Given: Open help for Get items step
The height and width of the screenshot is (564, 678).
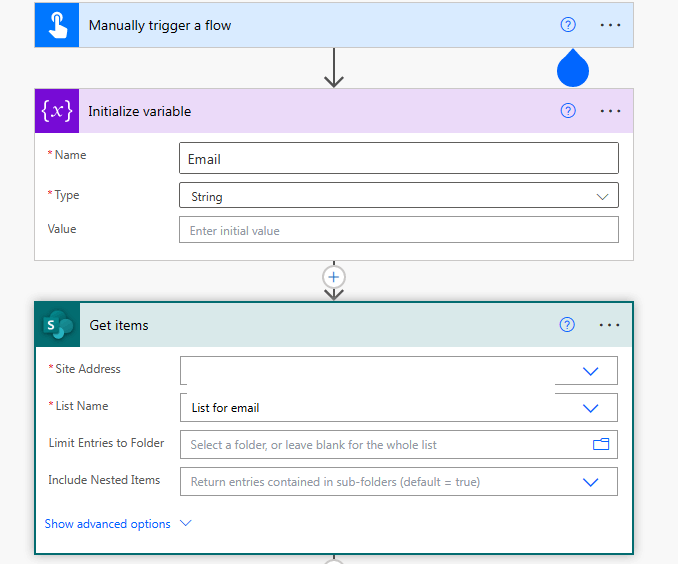Looking at the screenshot, I should coord(567,324).
